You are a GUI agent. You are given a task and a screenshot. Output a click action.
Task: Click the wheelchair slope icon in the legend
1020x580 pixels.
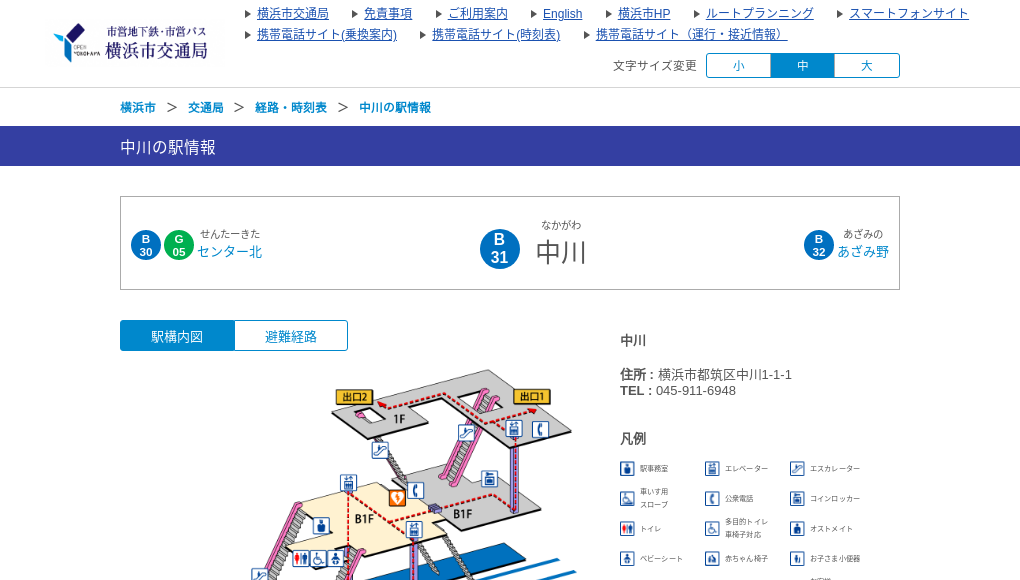(625, 497)
